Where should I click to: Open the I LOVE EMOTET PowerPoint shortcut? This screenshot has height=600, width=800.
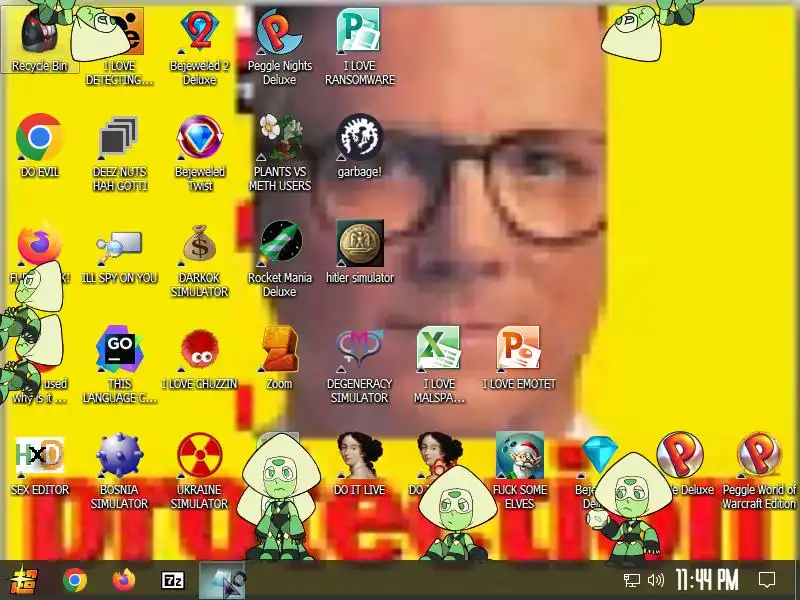pyautogui.click(x=519, y=357)
